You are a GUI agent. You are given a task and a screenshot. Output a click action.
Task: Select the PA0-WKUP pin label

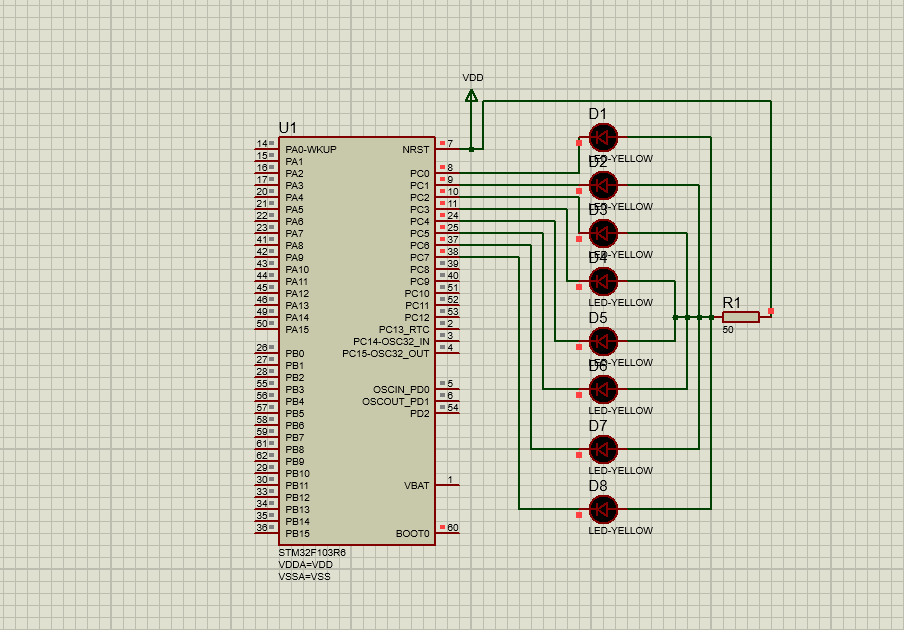[x=311, y=149]
